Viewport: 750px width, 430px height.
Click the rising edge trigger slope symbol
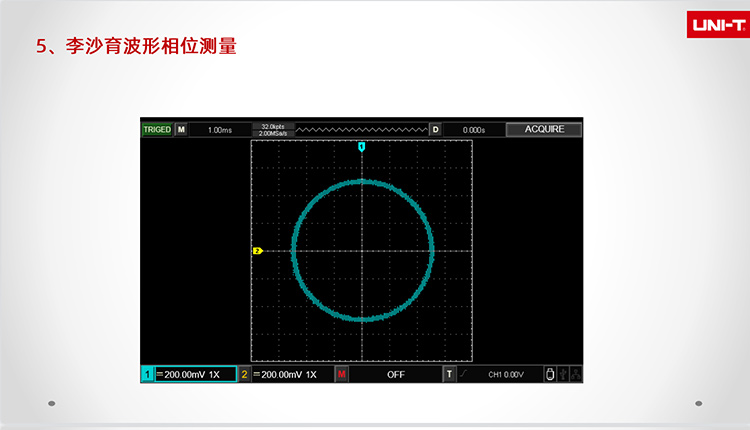pos(463,374)
